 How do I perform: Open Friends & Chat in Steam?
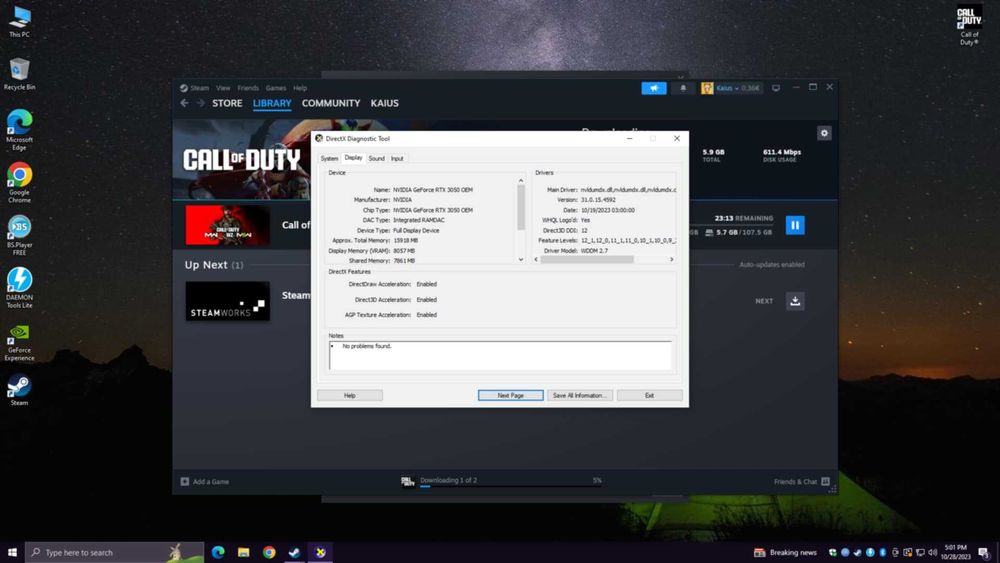(x=801, y=481)
